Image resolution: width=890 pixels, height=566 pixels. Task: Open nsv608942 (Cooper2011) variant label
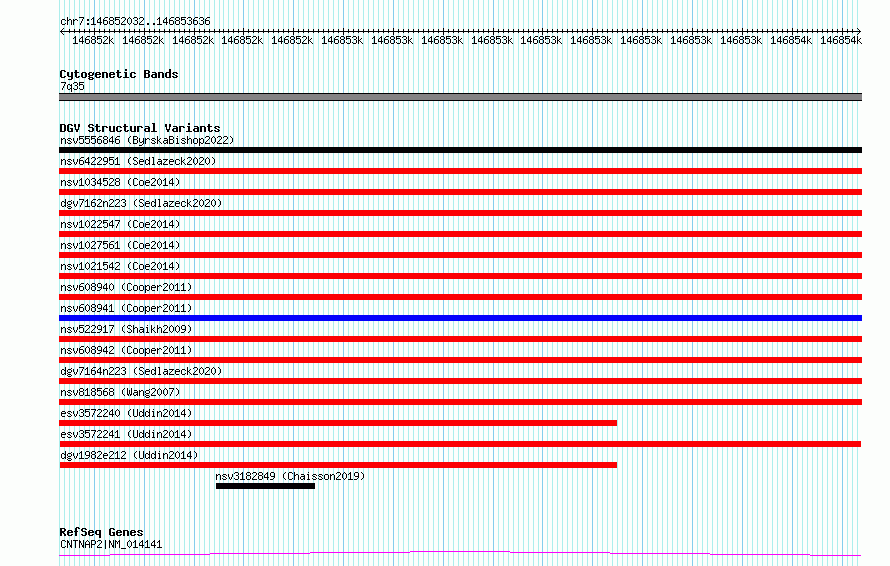pos(126,350)
